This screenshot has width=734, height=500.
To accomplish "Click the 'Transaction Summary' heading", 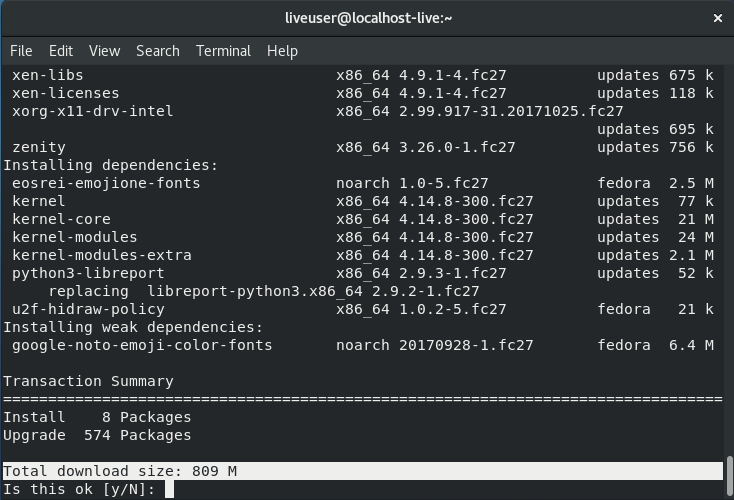I will click(88, 381).
